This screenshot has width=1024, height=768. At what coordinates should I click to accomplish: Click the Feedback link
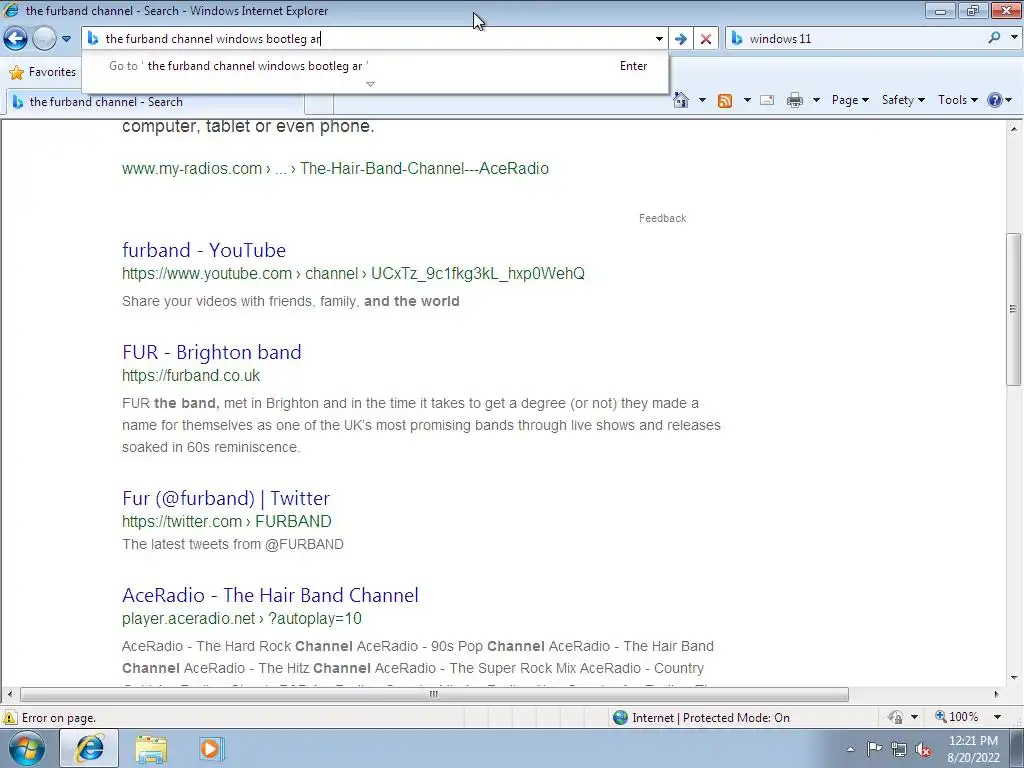(662, 218)
